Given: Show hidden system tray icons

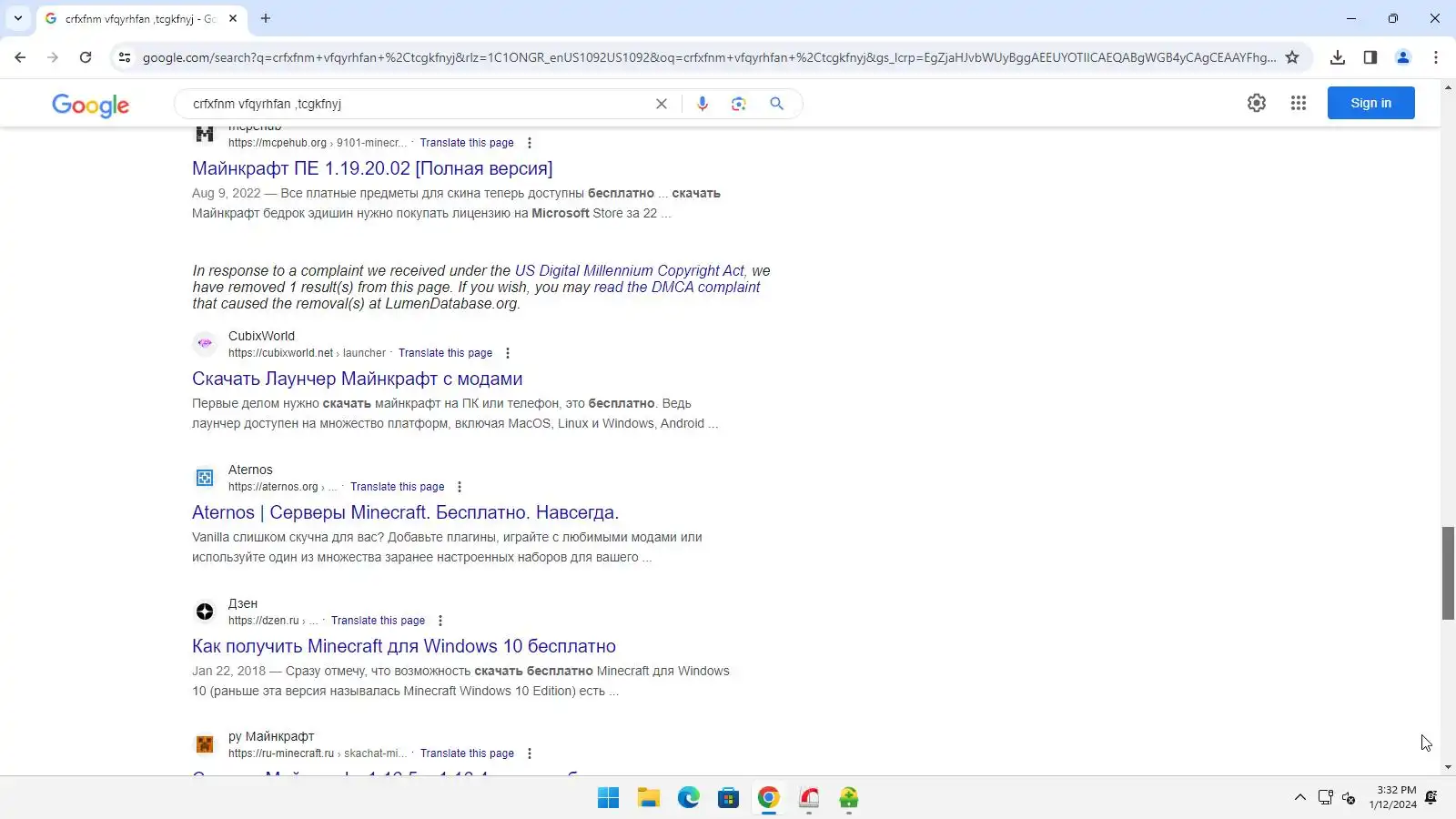Looking at the screenshot, I should click(x=1299, y=798).
